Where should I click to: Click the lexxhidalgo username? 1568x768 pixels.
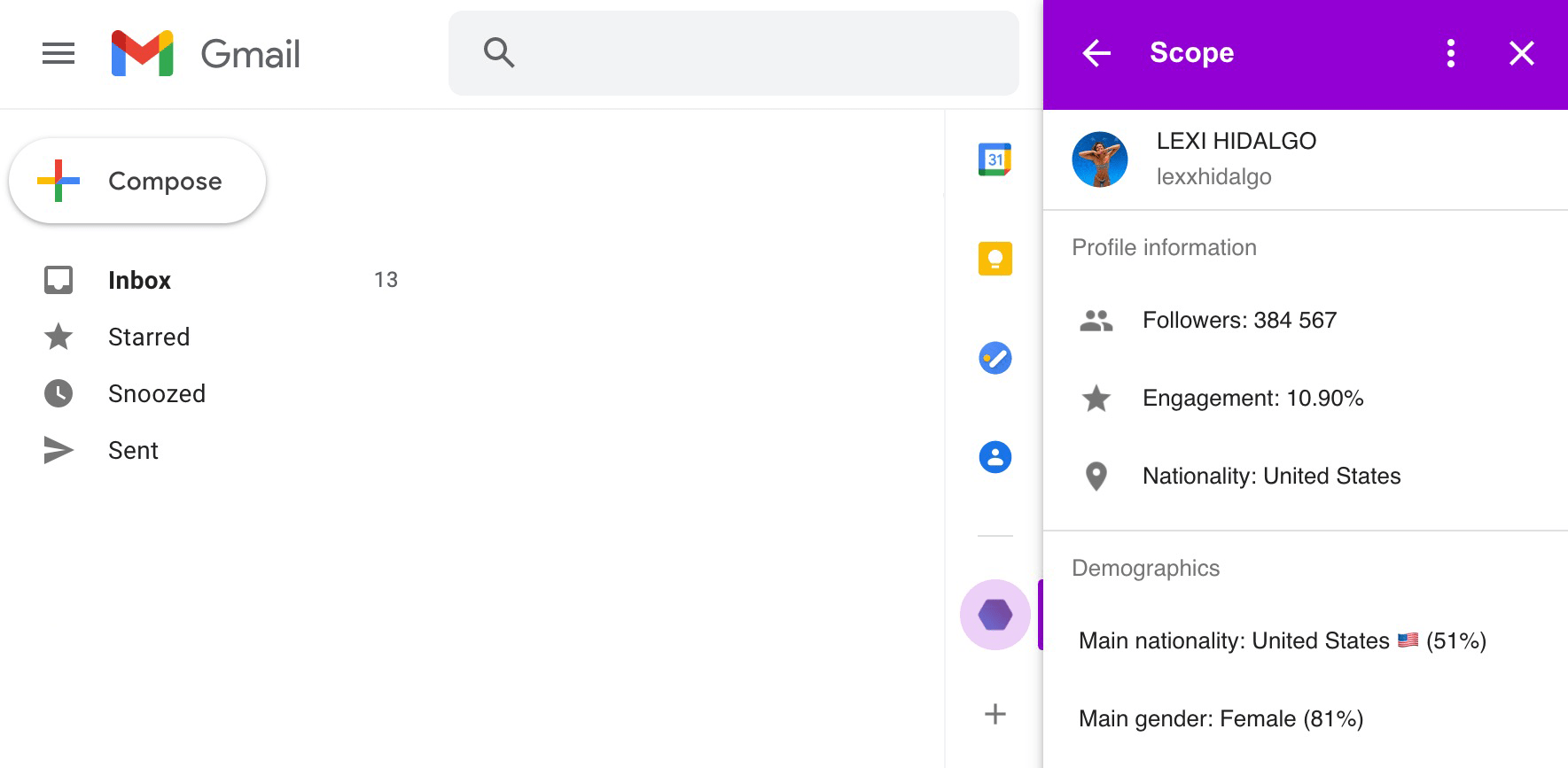(x=1214, y=176)
